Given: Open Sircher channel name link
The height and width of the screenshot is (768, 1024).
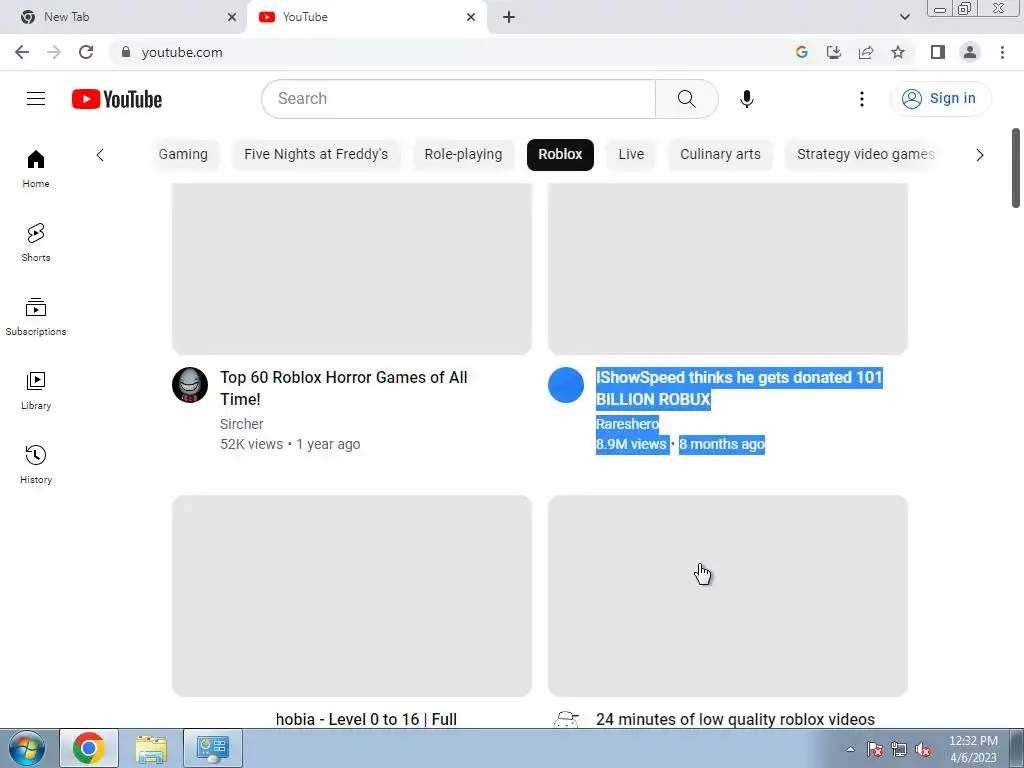Looking at the screenshot, I should click(x=242, y=424).
